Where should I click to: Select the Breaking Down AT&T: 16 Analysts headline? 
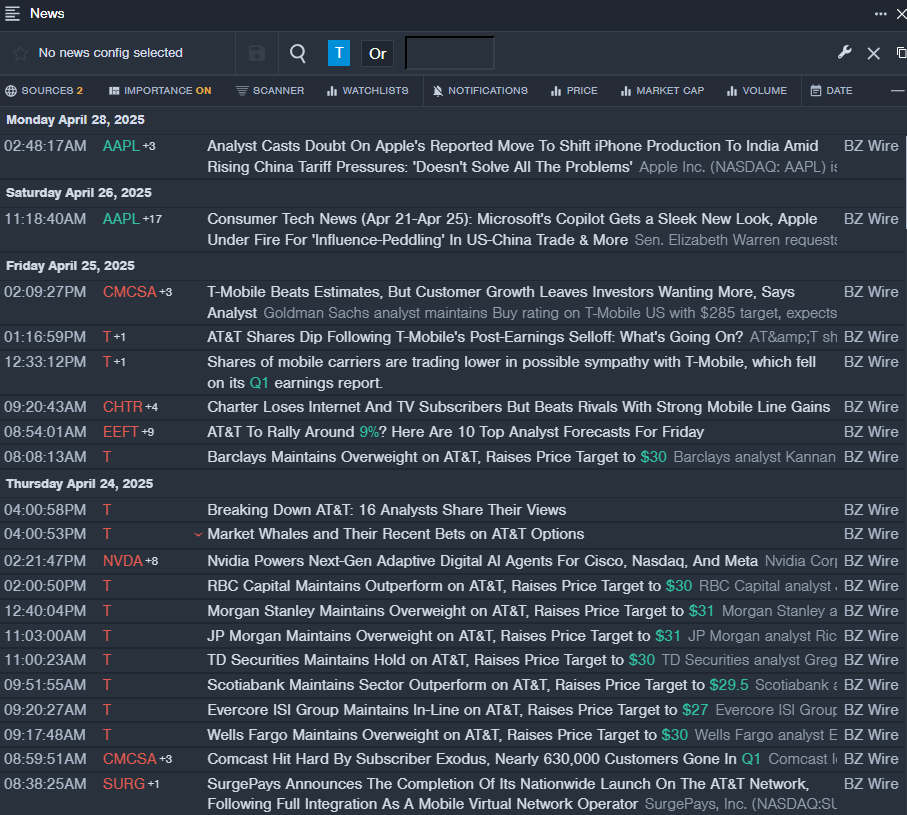[386, 510]
